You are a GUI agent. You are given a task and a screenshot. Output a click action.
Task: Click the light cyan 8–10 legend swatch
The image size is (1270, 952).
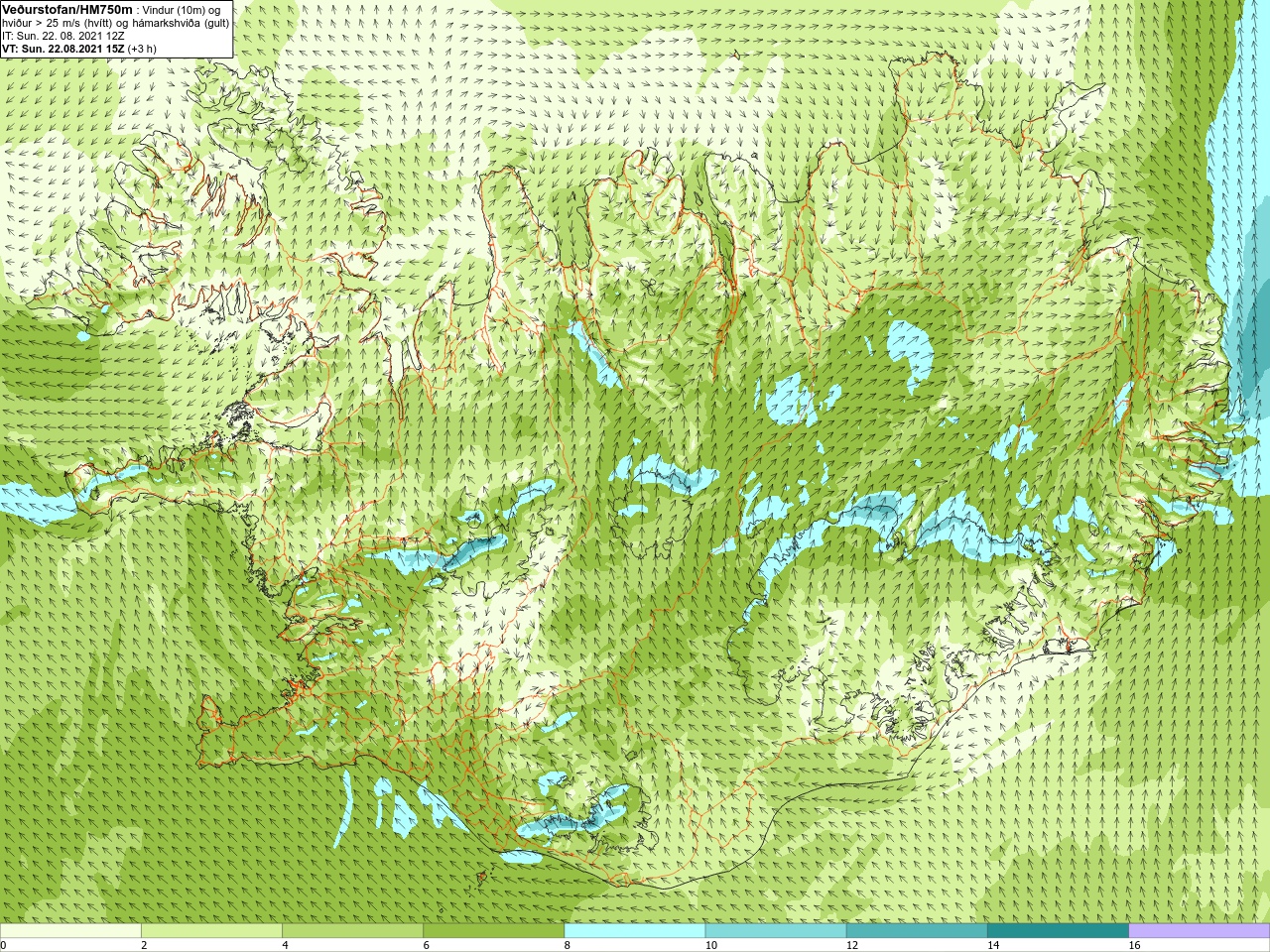[x=635, y=930]
